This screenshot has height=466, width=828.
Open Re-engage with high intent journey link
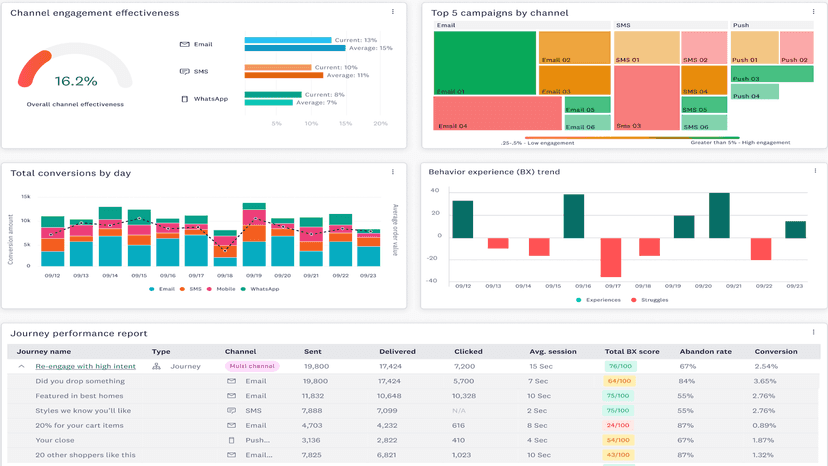86,366
